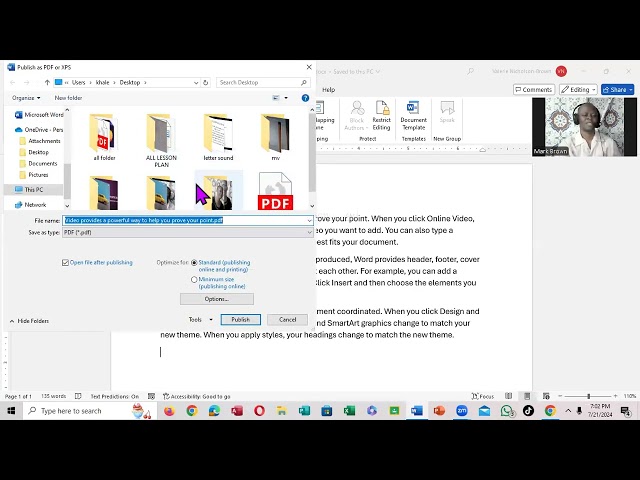640x480 pixels.
Task: Toggle 'Open file after publishing' checkbox
Action: pos(65,262)
